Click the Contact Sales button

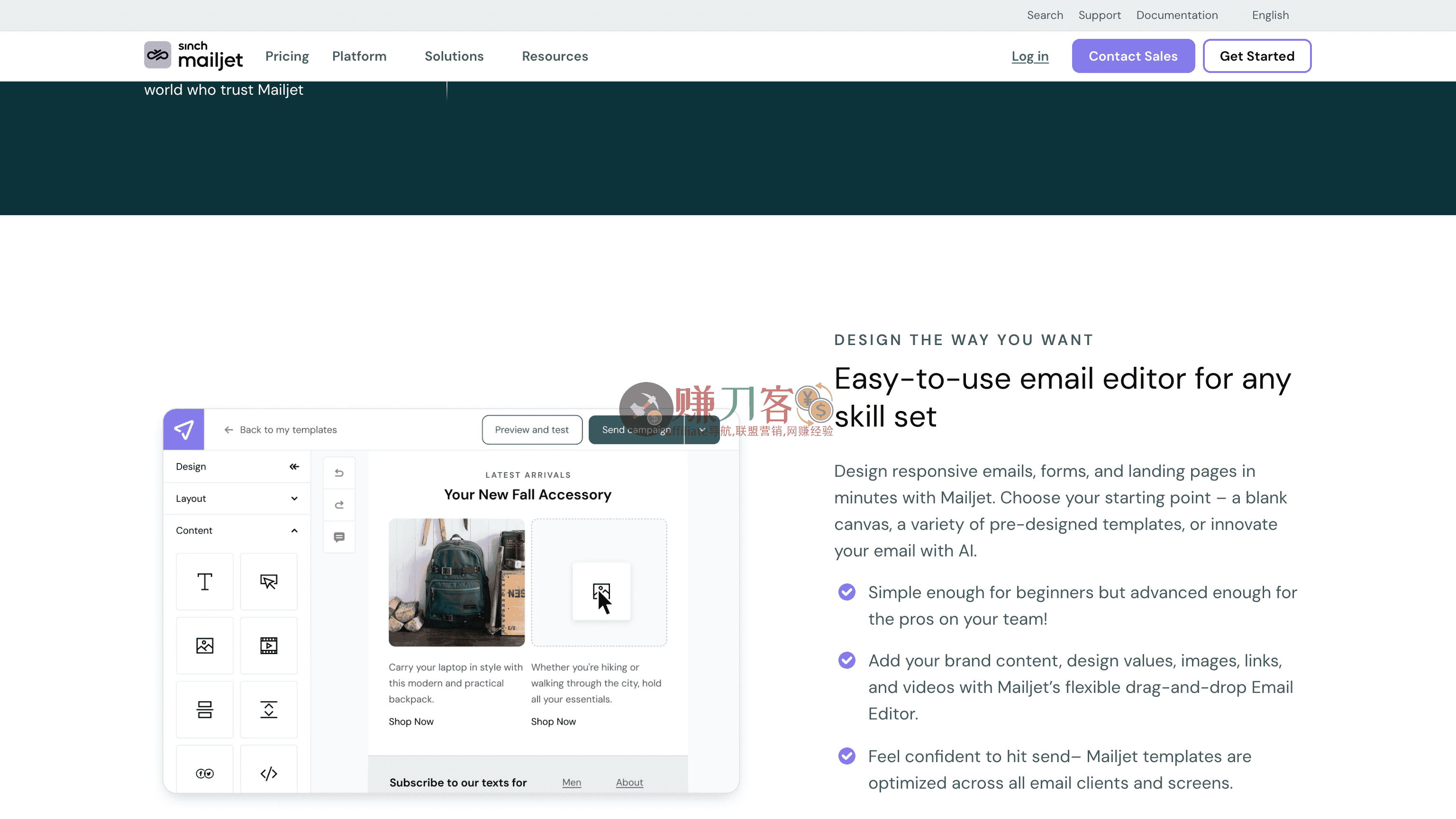point(1133,56)
